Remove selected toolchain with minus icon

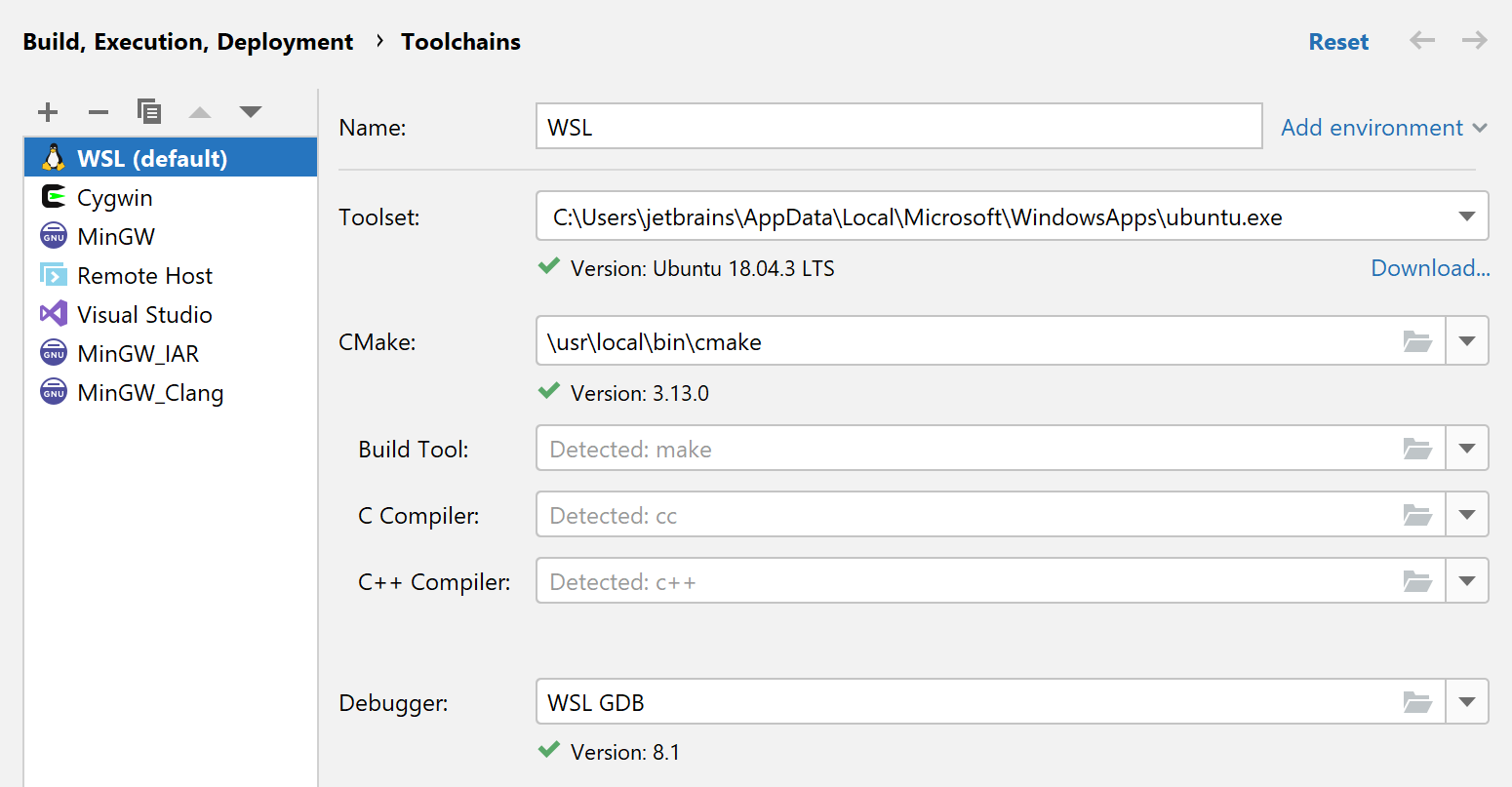[99, 112]
